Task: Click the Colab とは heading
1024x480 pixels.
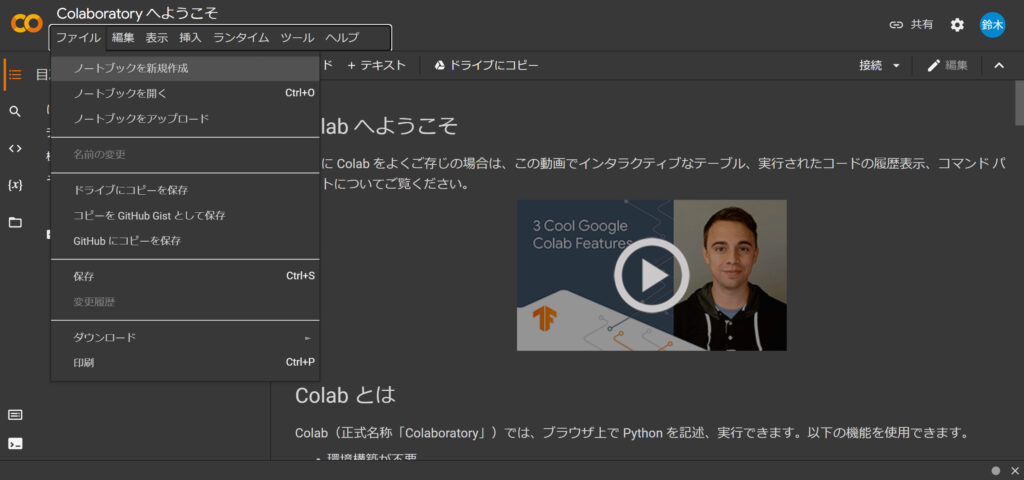Action: click(x=345, y=395)
